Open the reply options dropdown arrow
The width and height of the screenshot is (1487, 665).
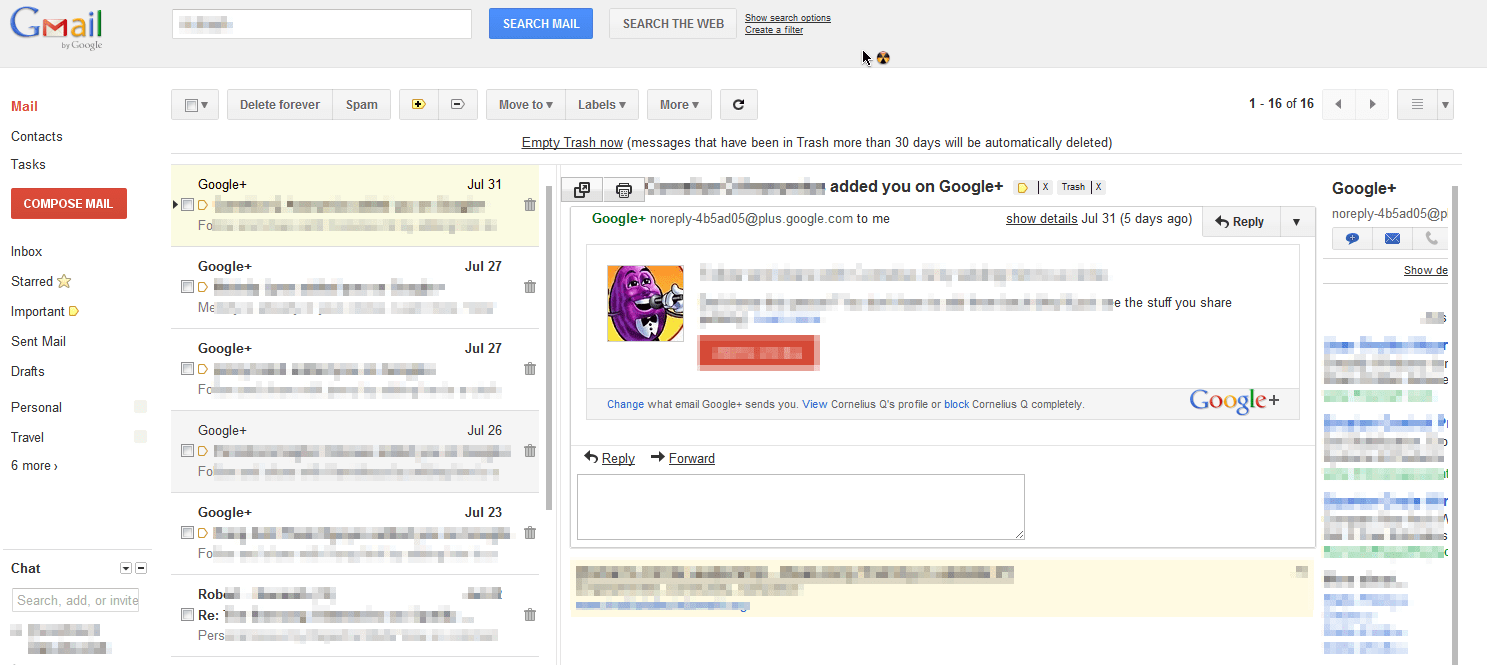pyautogui.click(x=1297, y=222)
